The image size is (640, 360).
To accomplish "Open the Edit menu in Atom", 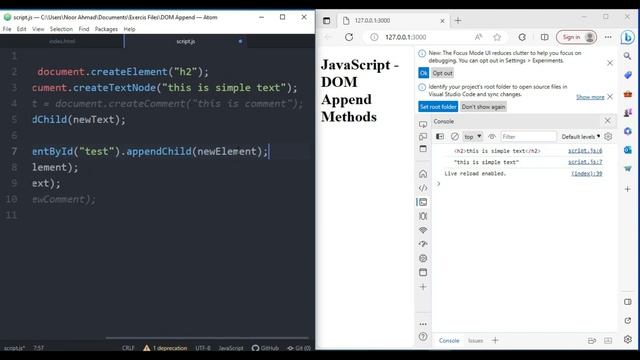I will coord(21,29).
